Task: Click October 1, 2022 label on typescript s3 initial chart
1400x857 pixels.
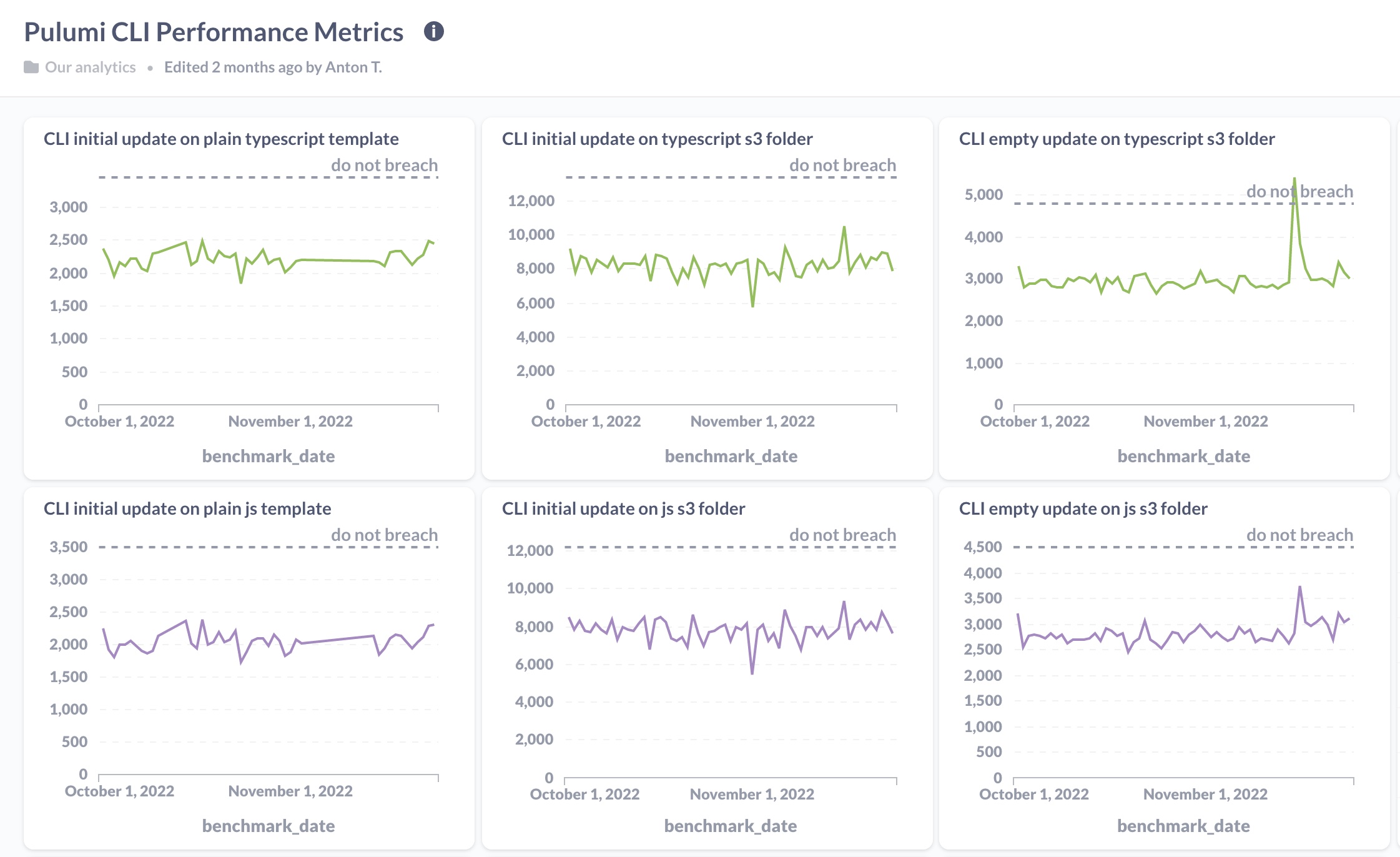Action: (586, 421)
